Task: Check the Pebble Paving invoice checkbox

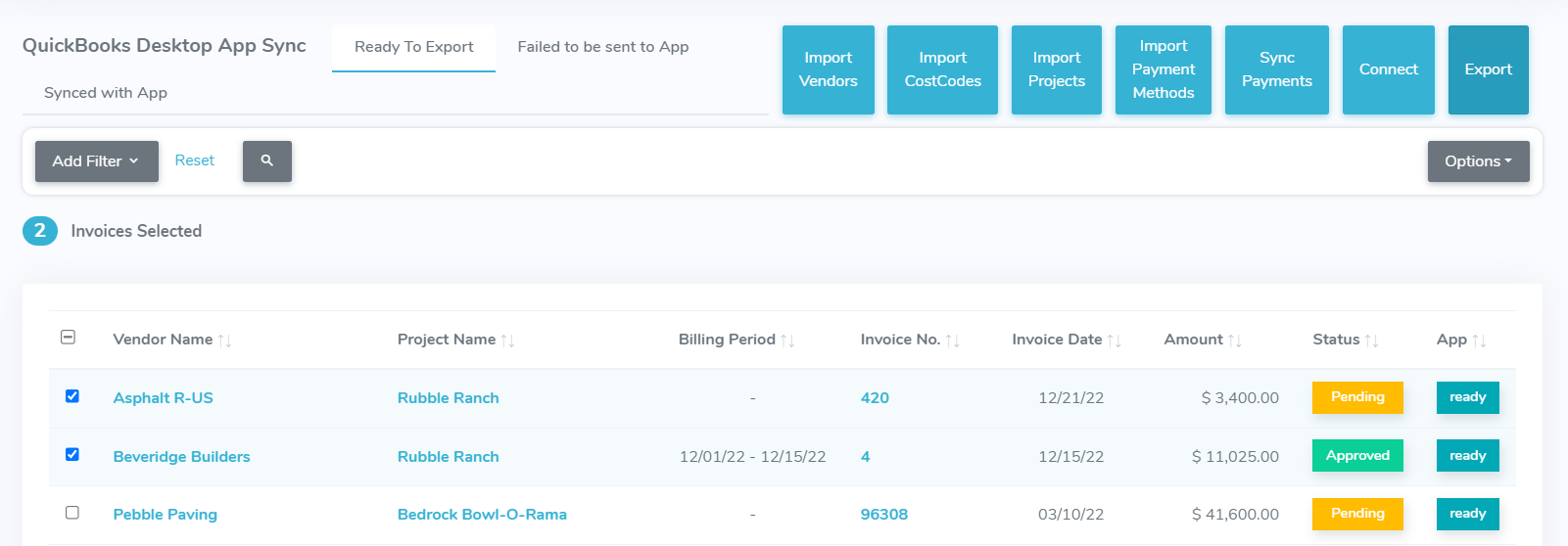Action: tap(72, 513)
